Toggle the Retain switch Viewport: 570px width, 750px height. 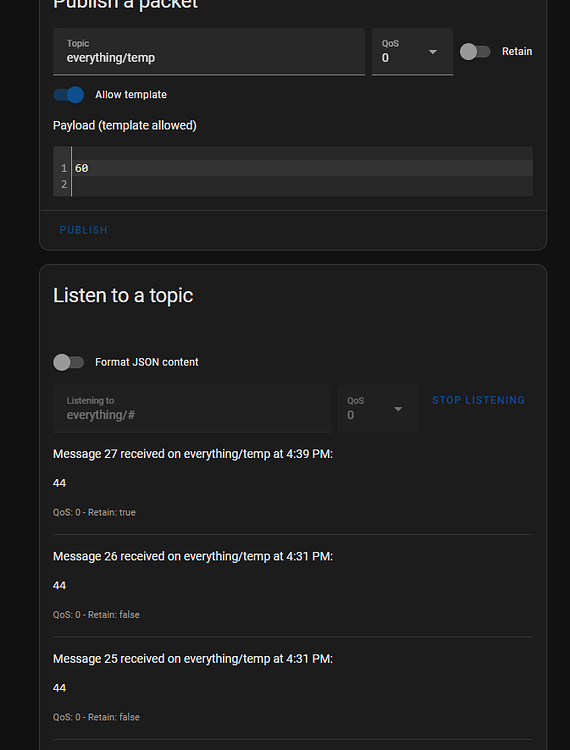tap(475, 52)
